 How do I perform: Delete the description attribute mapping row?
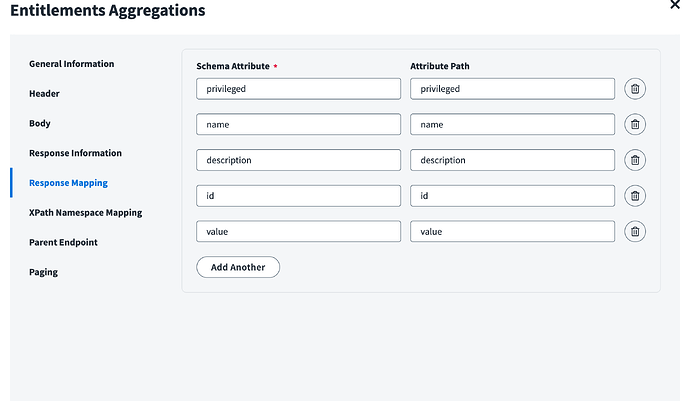634,160
